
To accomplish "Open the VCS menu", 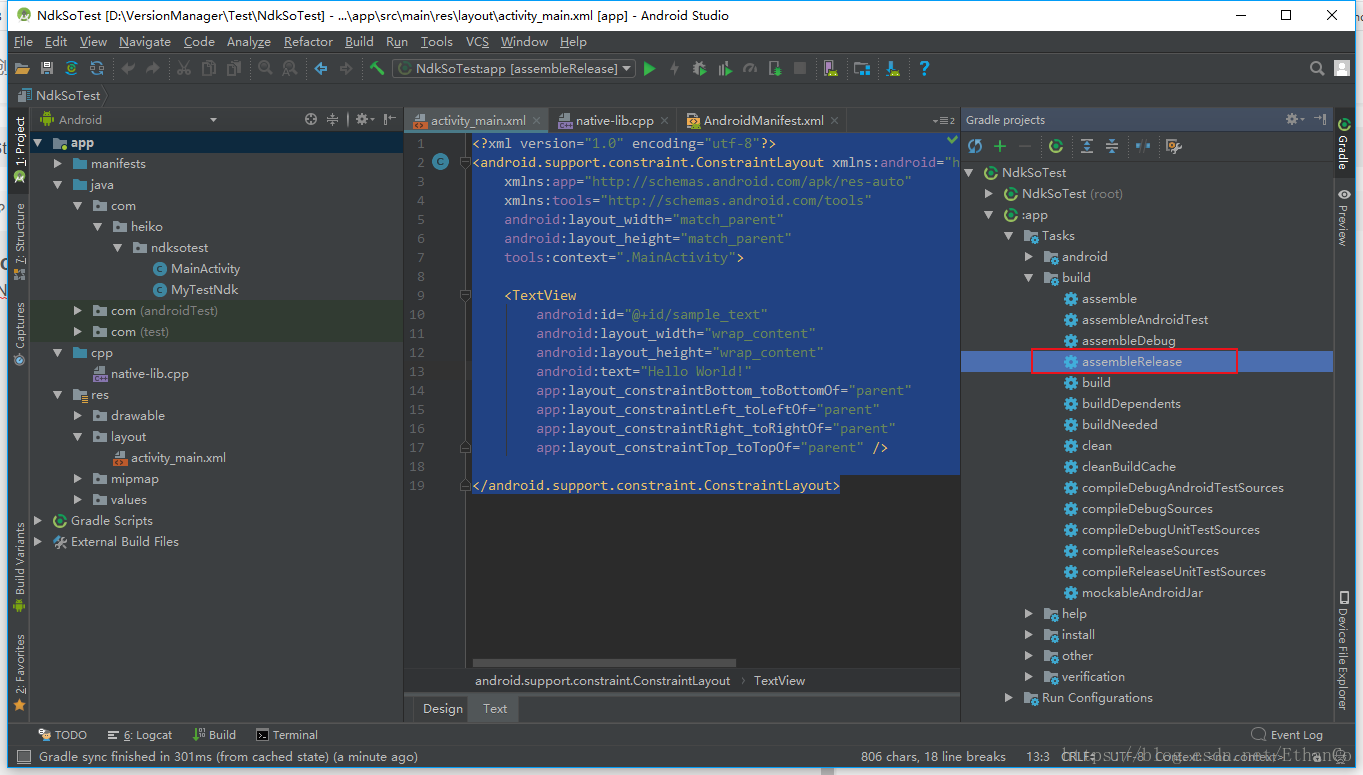I will (x=477, y=42).
